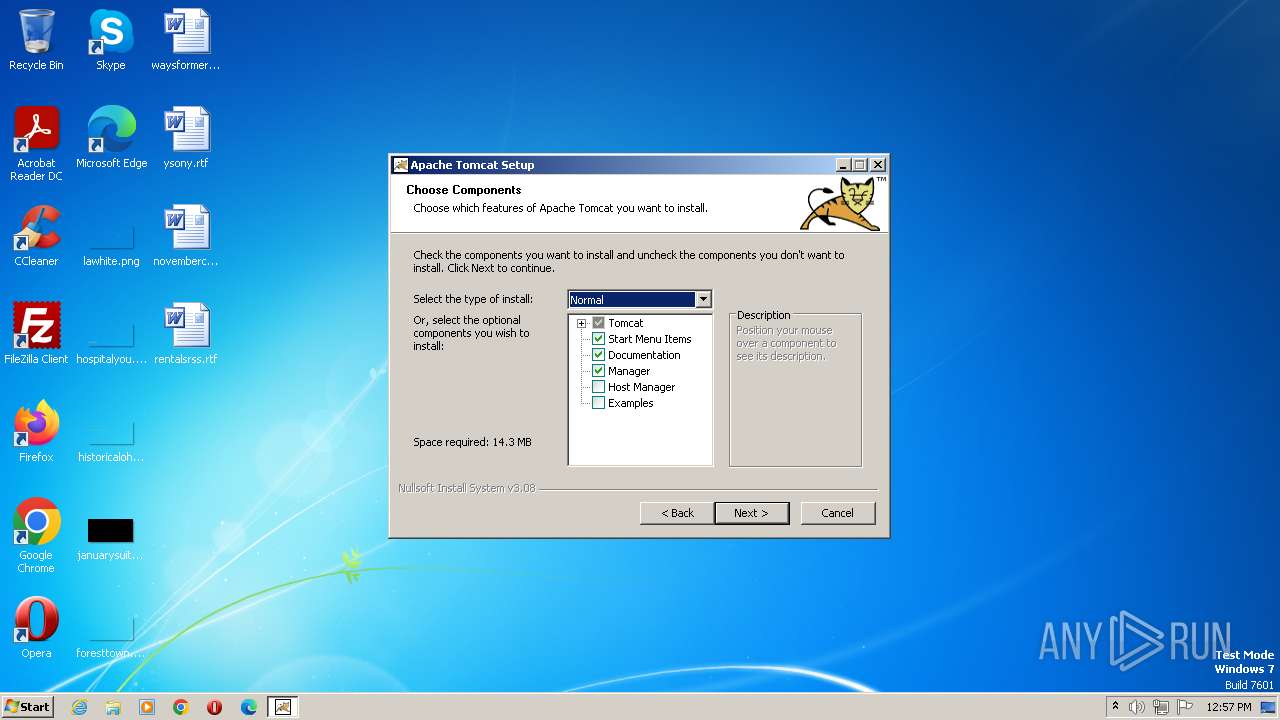1280x720 pixels.
Task: Click the 'Space required: 14.3 MB' text
Action: click(x=472, y=442)
